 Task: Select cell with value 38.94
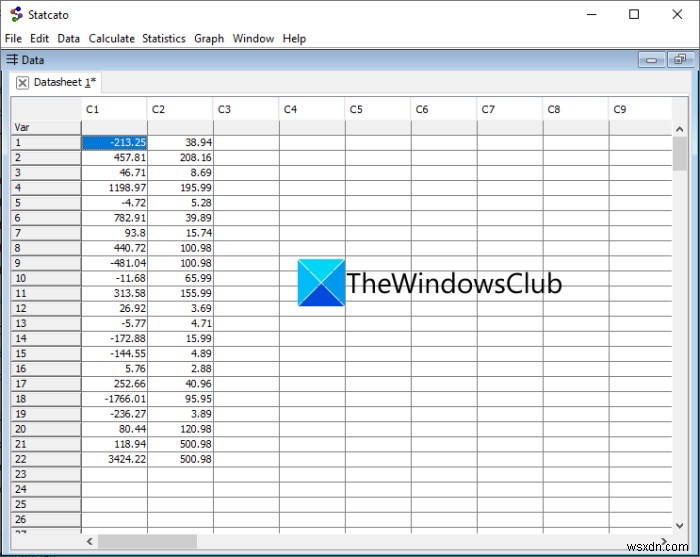coord(180,143)
